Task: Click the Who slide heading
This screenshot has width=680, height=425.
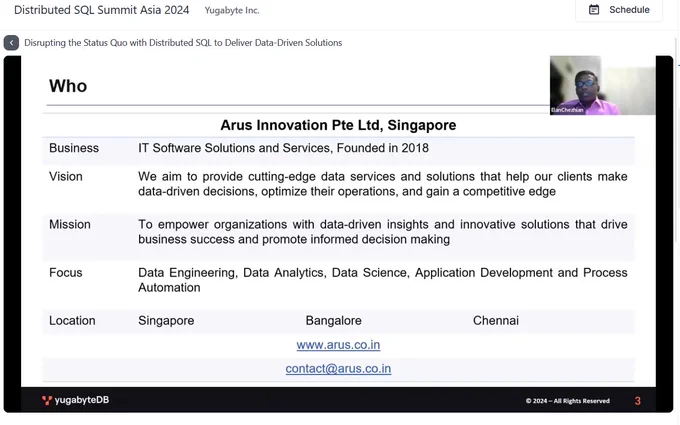Action: click(x=68, y=86)
